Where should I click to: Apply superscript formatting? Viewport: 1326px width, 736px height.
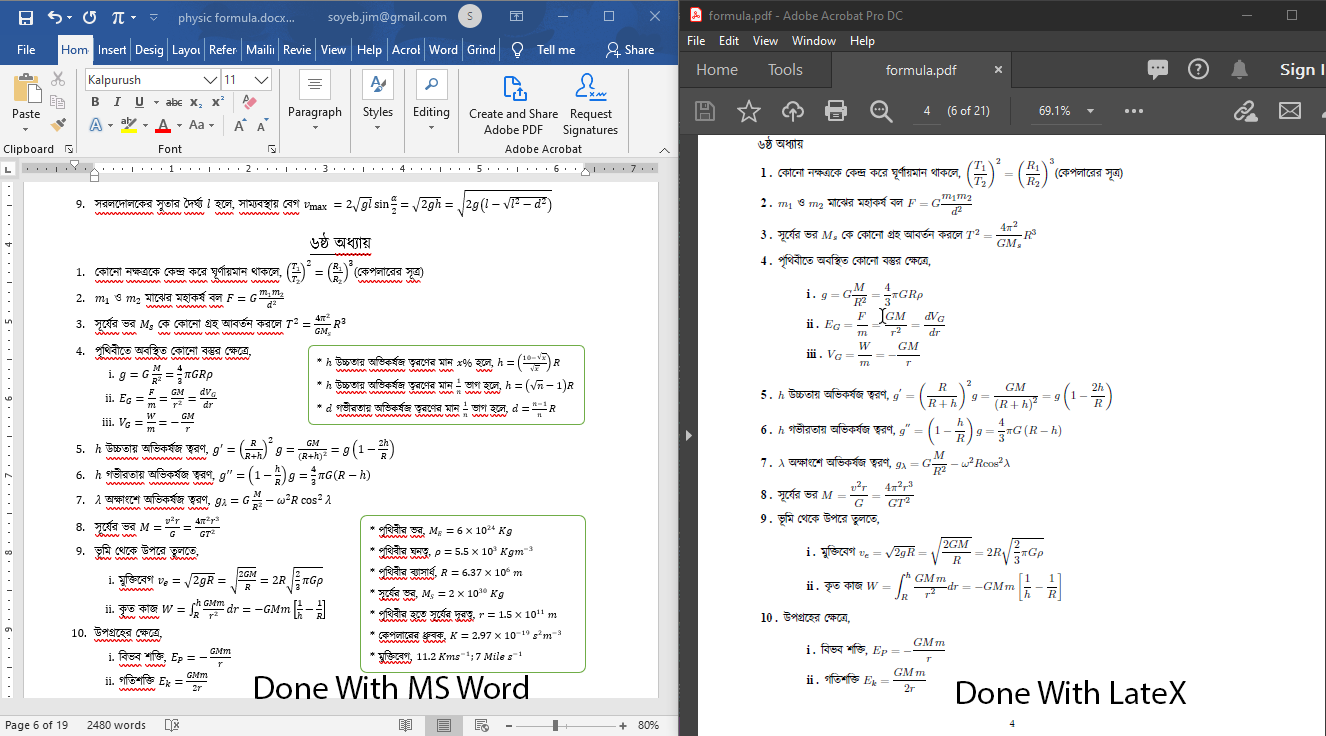217,102
